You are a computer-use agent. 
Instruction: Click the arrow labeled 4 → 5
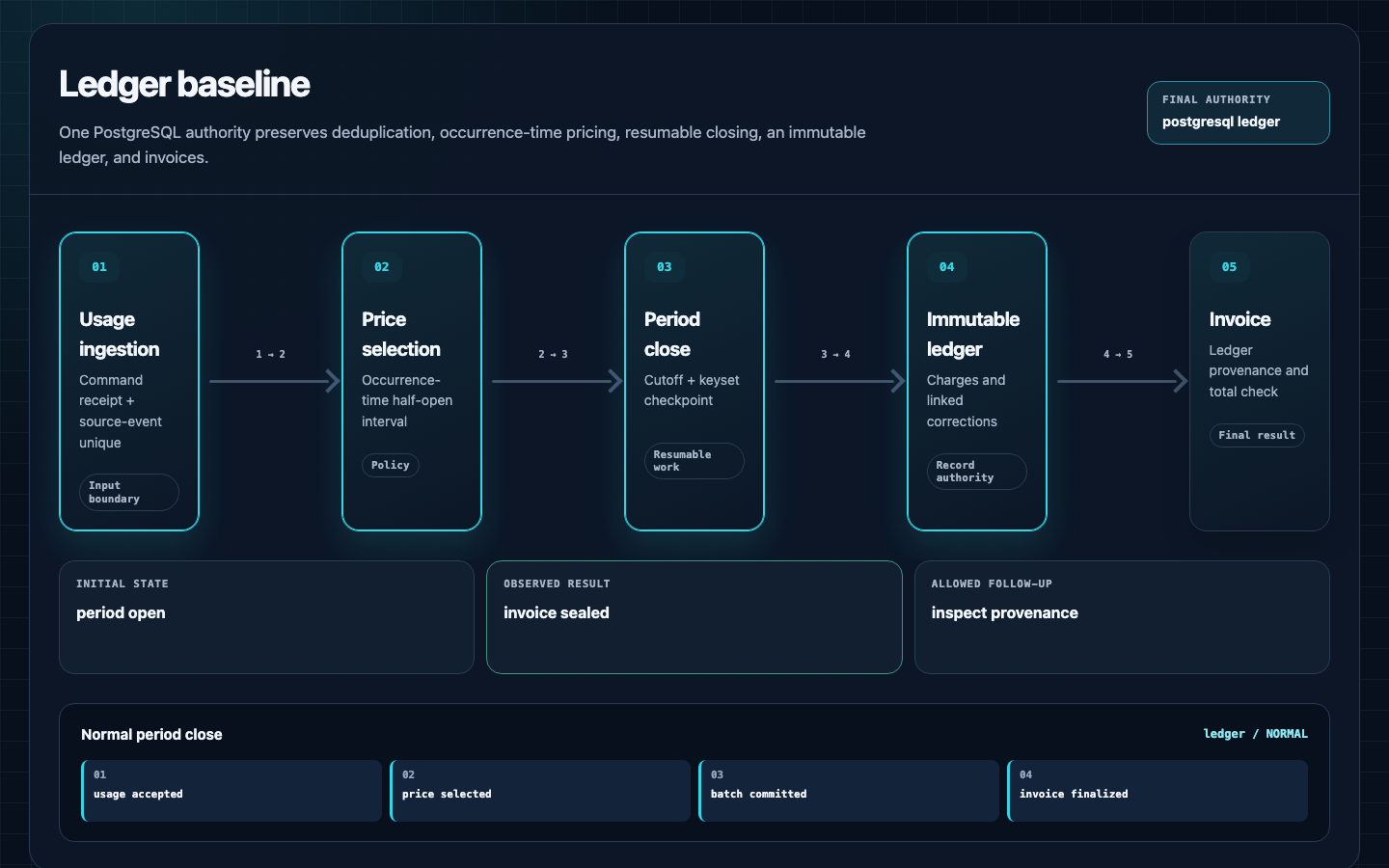pyautogui.click(x=1122, y=381)
